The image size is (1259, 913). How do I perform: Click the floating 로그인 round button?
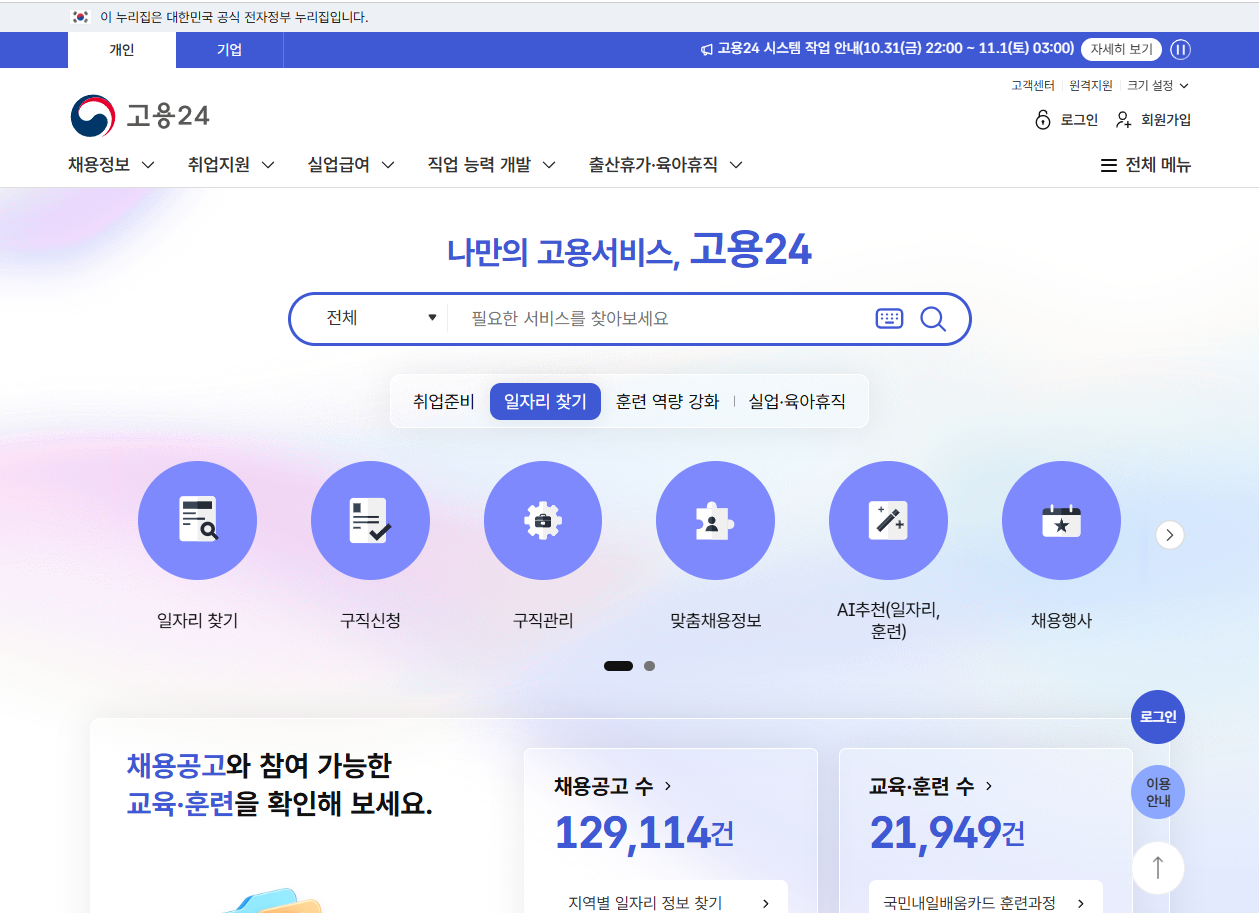click(x=1158, y=717)
